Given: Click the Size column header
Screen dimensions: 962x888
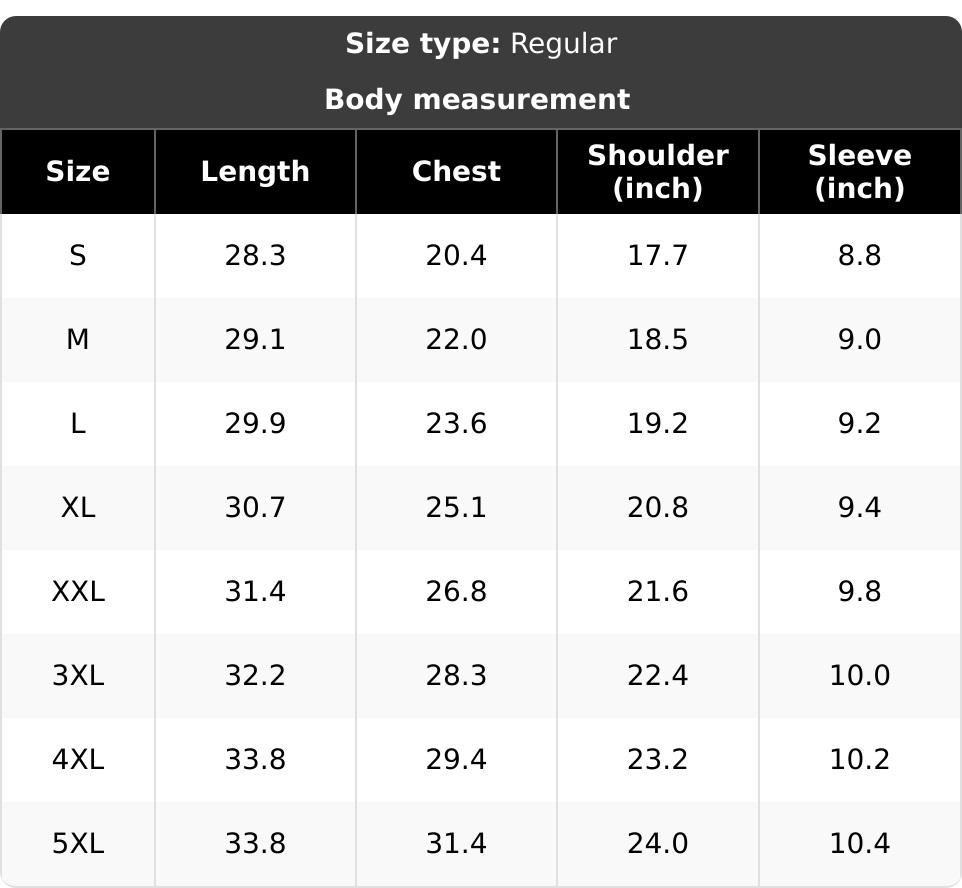Looking at the screenshot, I should (78, 171).
